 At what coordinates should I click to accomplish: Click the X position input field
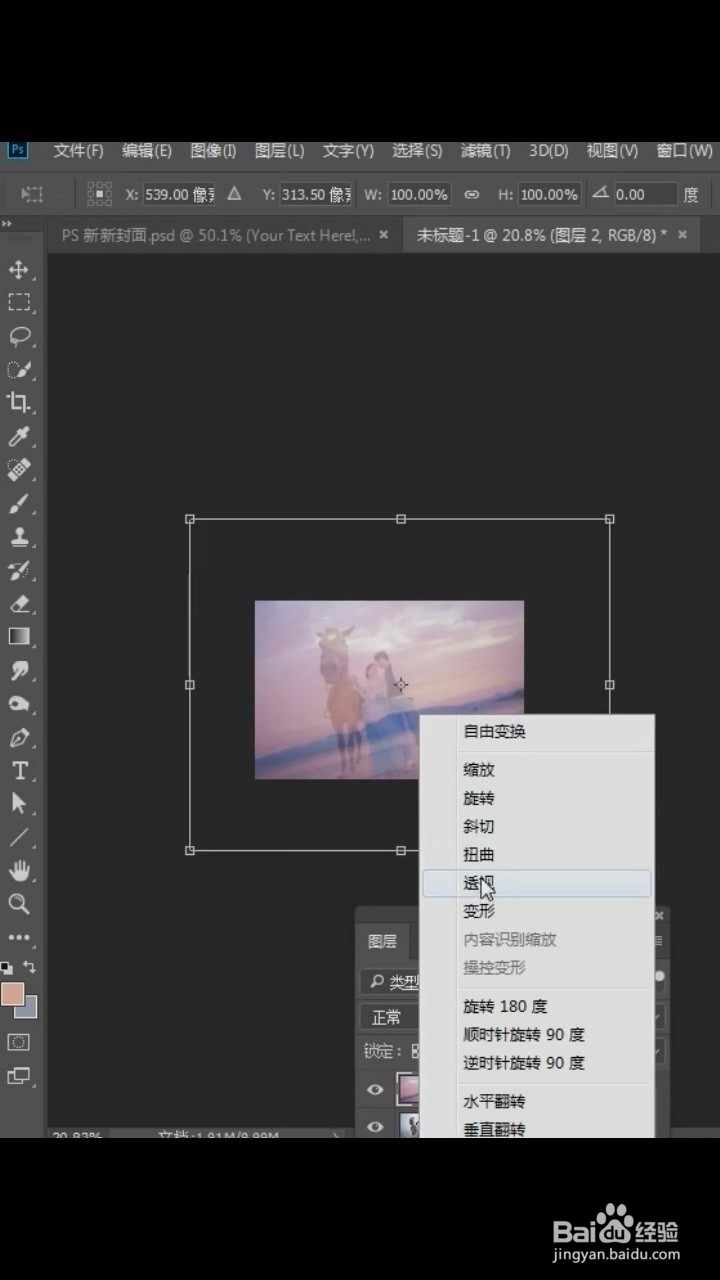pos(179,194)
